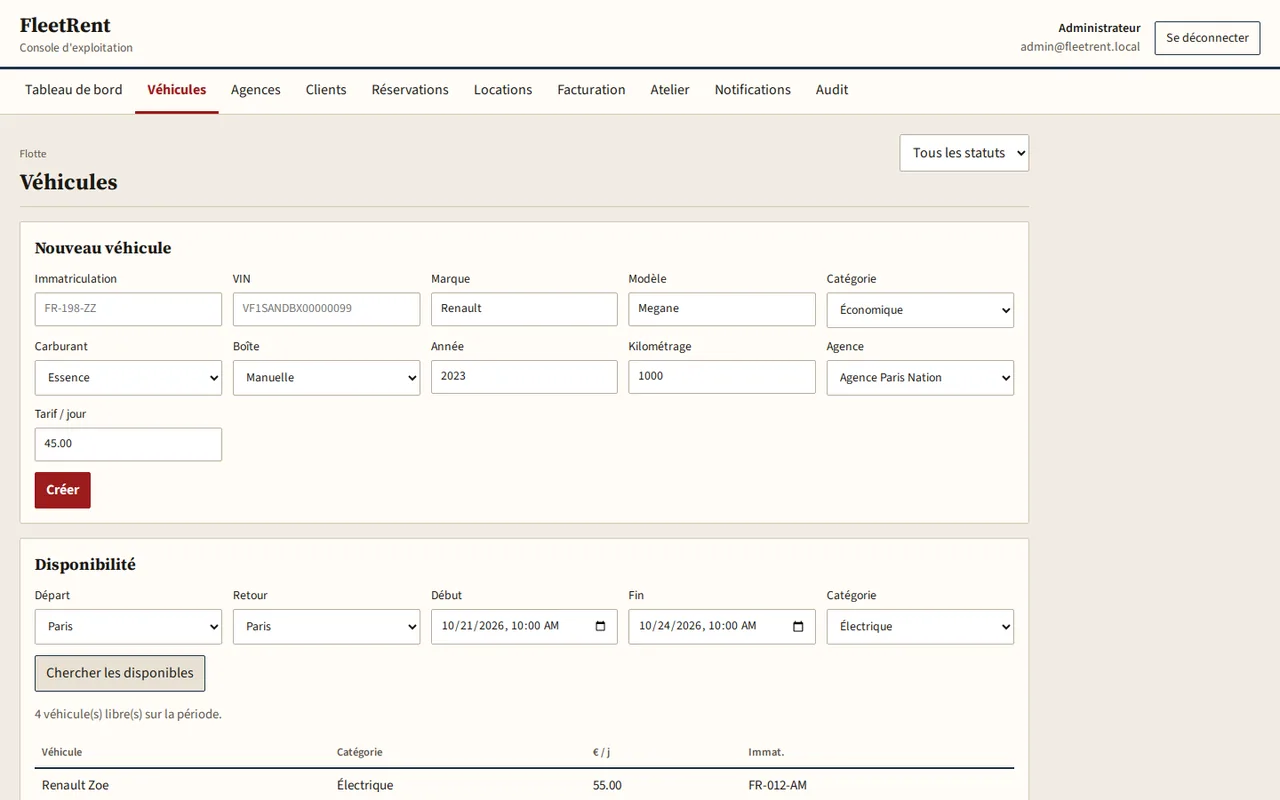Focus the VIN input field
This screenshot has width=1280, height=800.
pos(326,309)
